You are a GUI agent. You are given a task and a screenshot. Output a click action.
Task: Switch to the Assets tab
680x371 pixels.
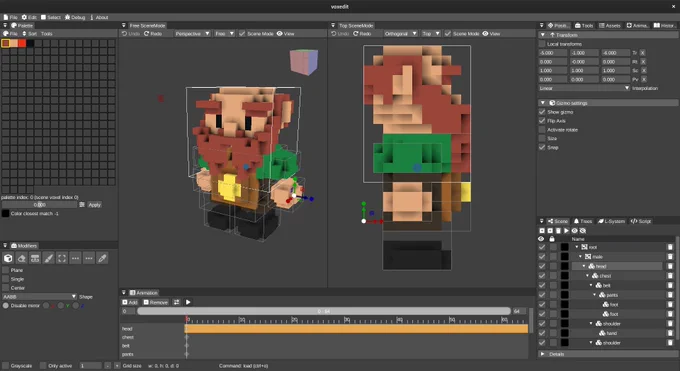click(x=610, y=26)
